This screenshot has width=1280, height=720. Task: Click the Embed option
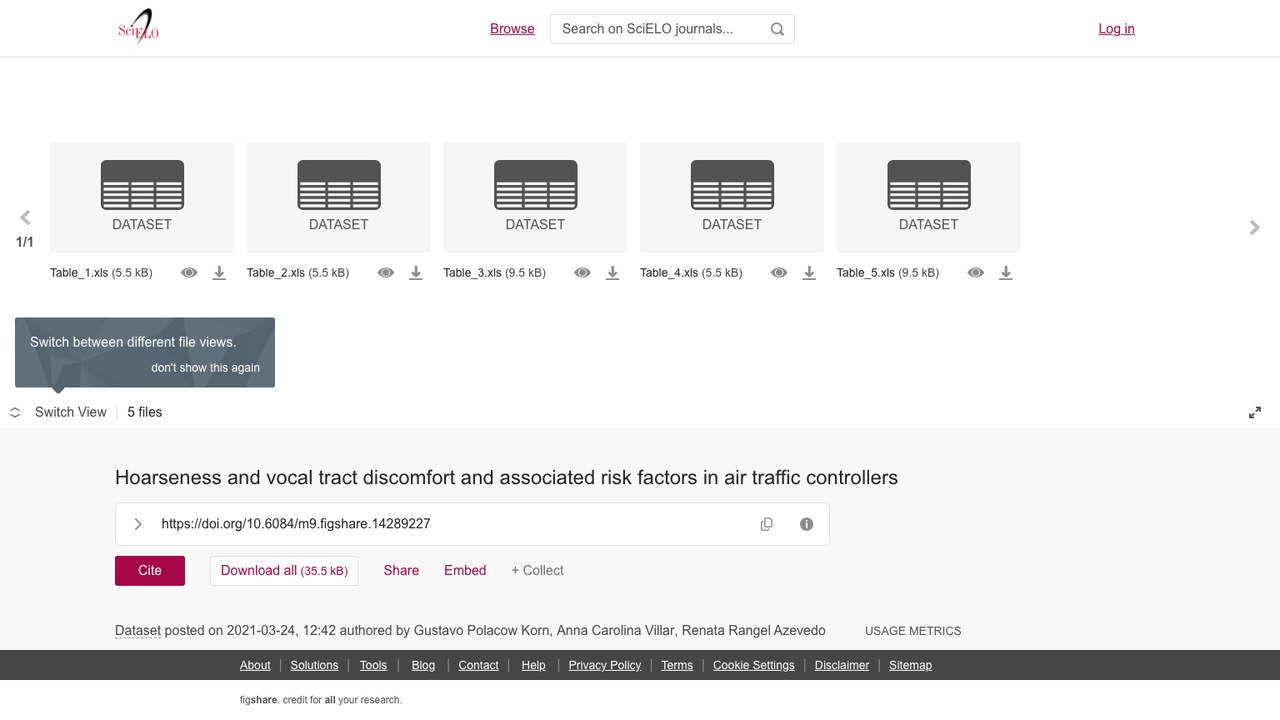pos(465,570)
